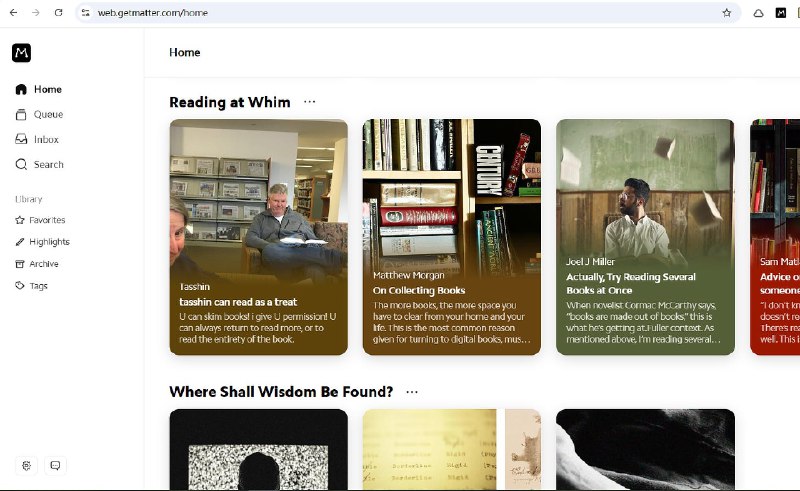Click the Matter logo in the sidebar
Screen dimensions: 800x491
coord(21,53)
